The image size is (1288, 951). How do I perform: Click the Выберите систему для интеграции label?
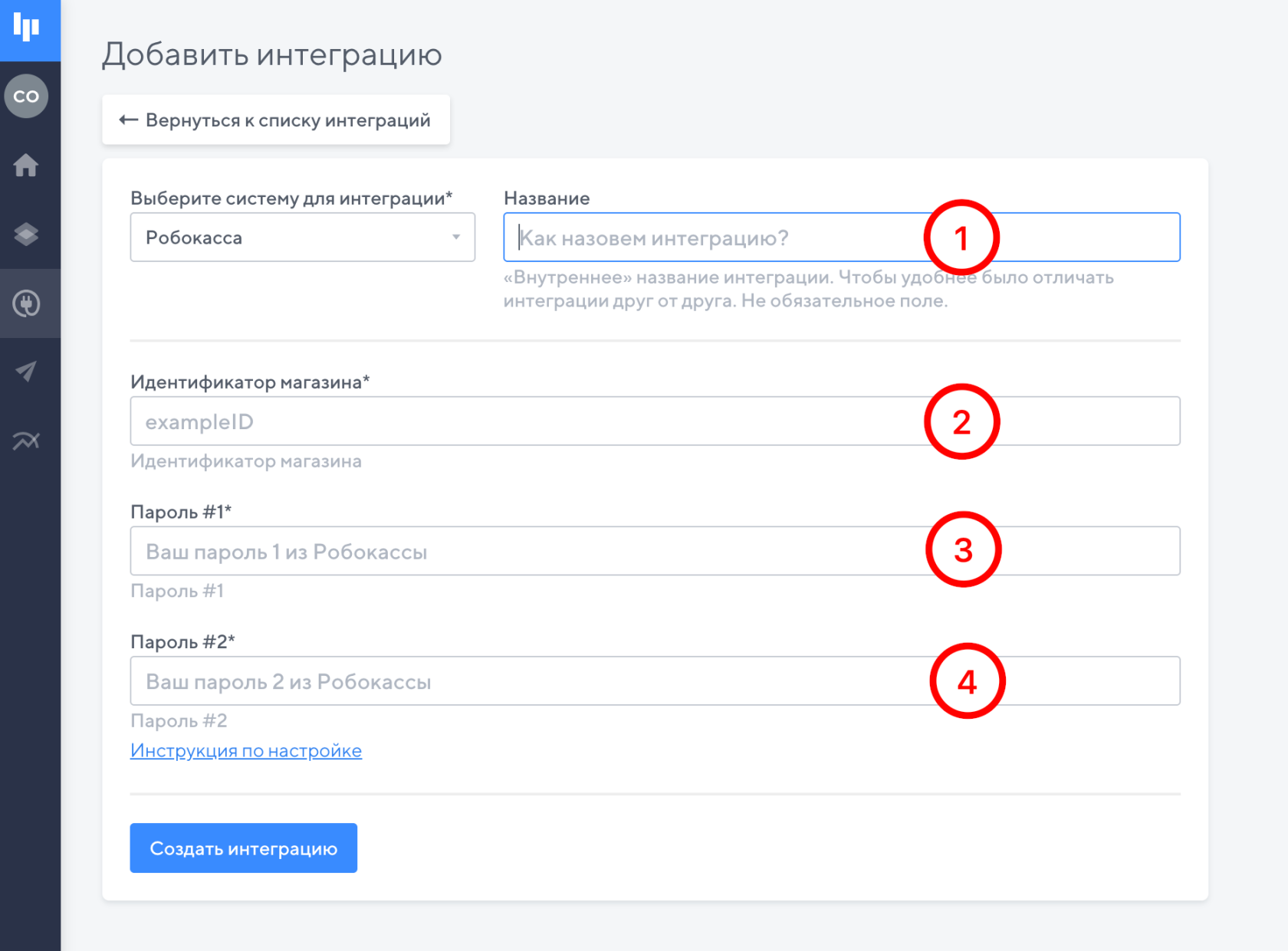pos(291,198)
